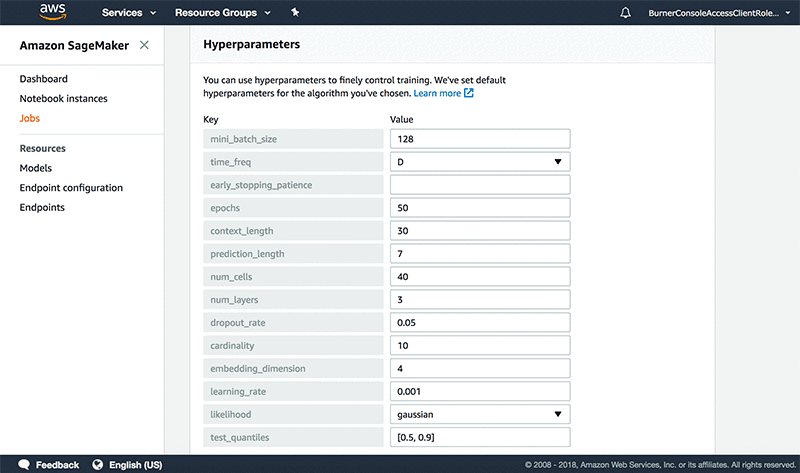Open Endpoints in sidebar
Image resolution: width=800 pixels, height=473 pixels.
click(x=42, y=207)
